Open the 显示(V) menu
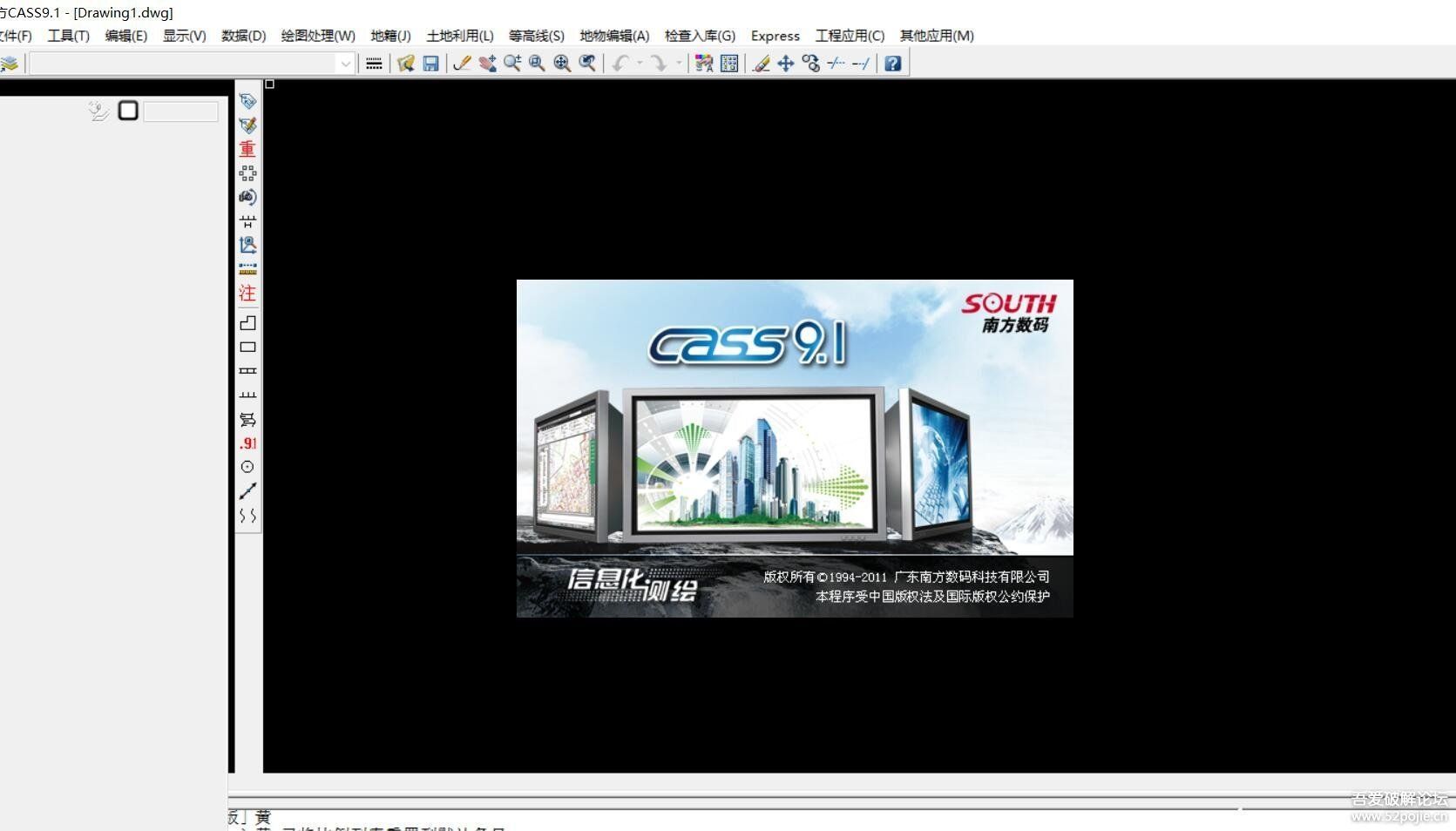1456x831 pixels. tap(185, 36)
